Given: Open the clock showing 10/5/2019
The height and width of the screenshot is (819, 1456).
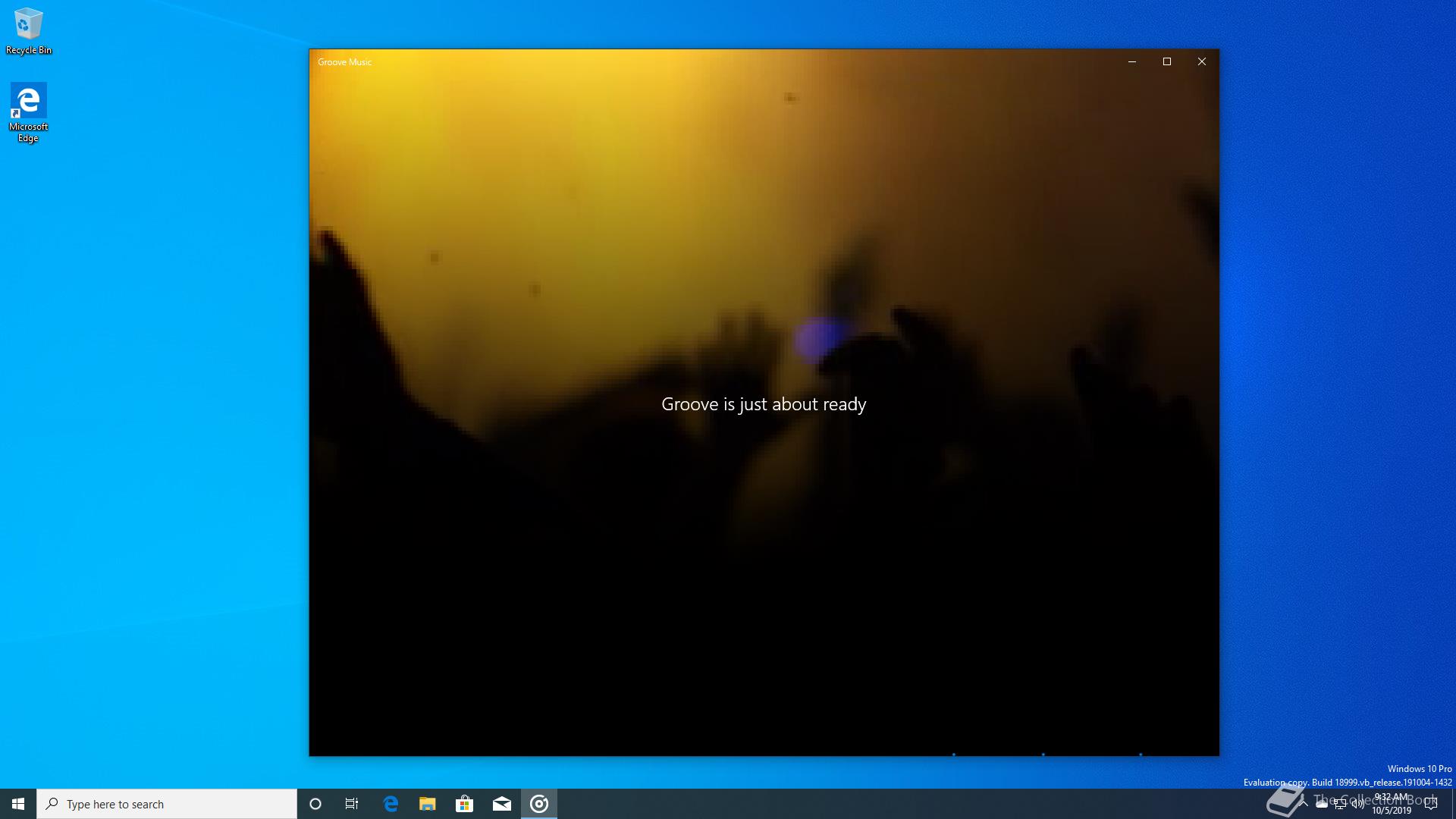Looking at the screenshot, I should (1392, 804).
